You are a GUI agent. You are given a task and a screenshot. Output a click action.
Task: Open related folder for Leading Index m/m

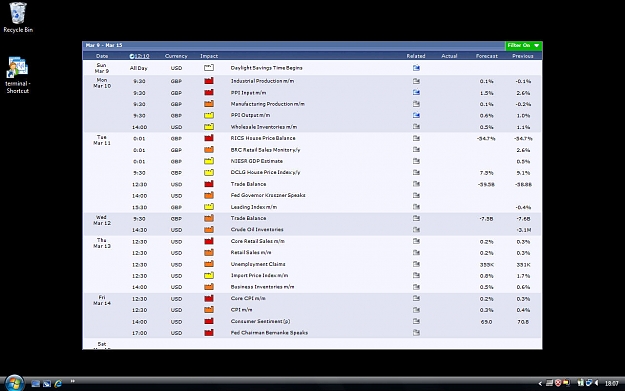416,207
